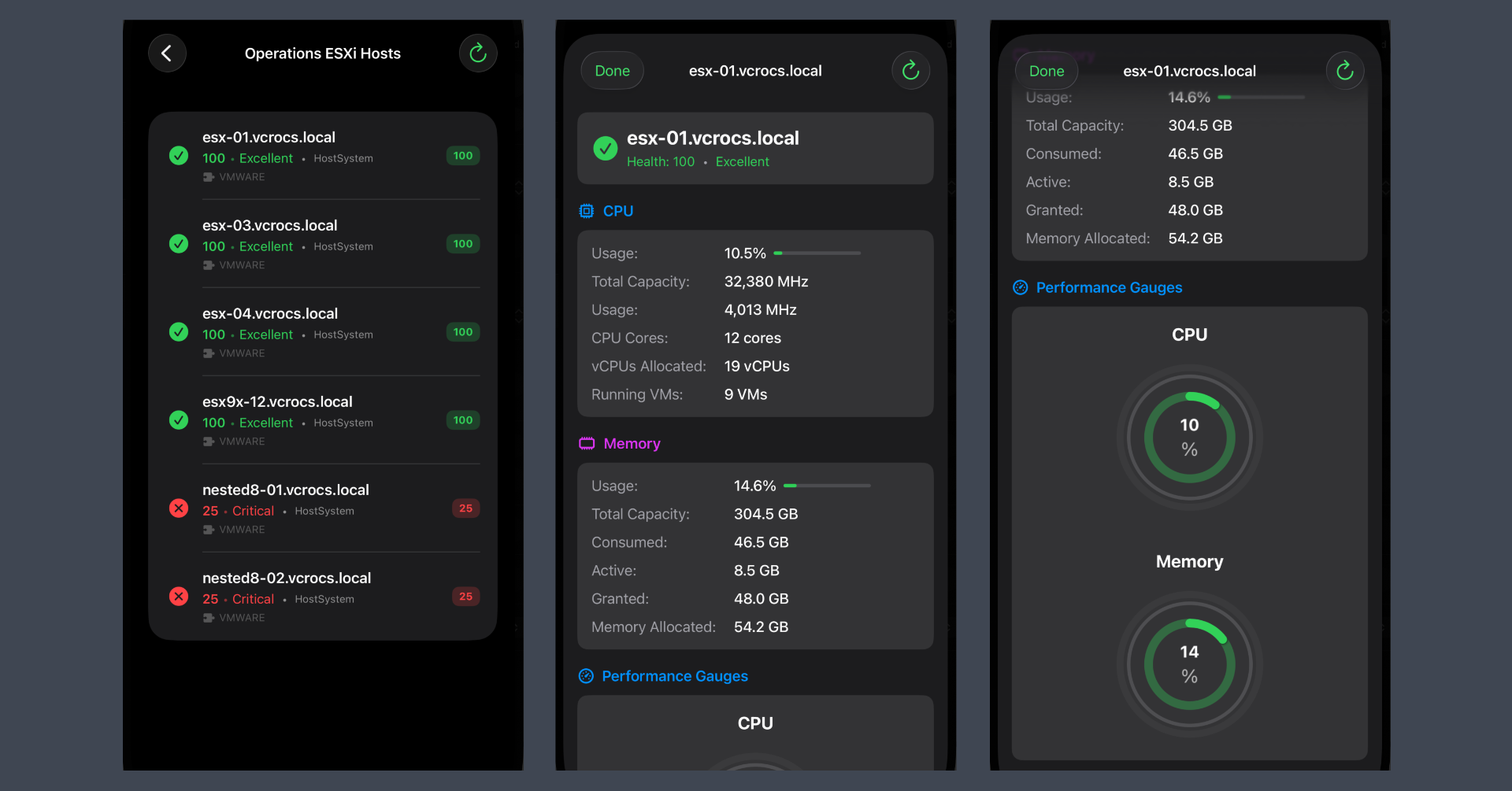Click the Memory section icon
The width and height of the screenshot is (1512, 791).
coord(587,444)
